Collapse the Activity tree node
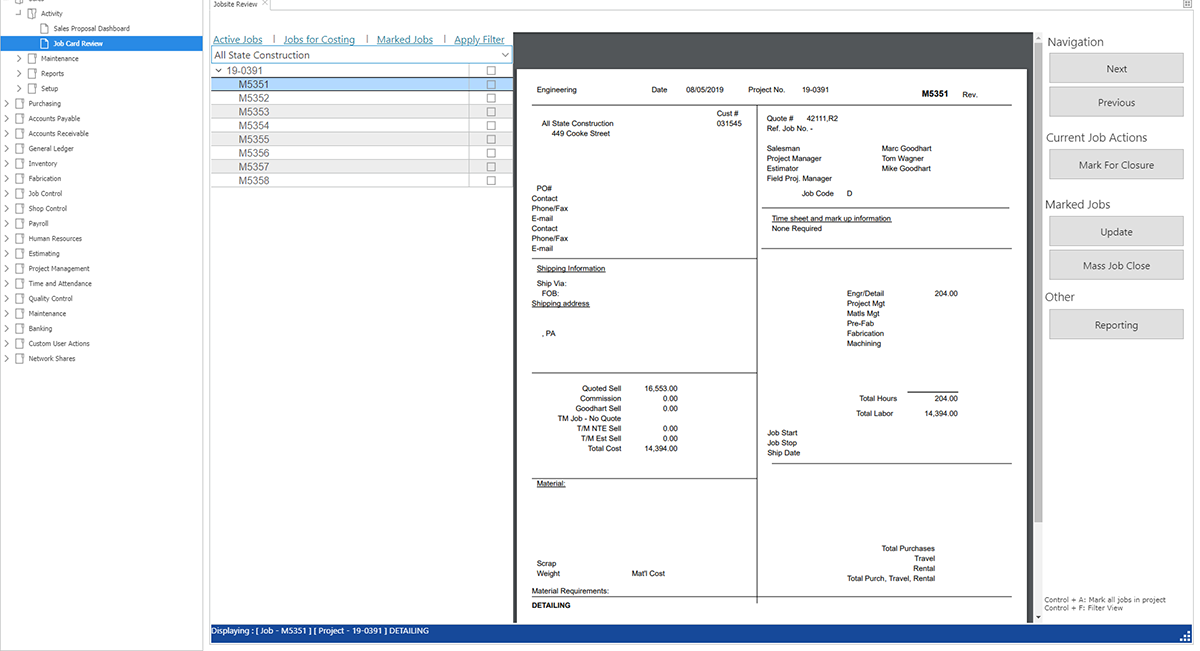 tap(19, 14)
